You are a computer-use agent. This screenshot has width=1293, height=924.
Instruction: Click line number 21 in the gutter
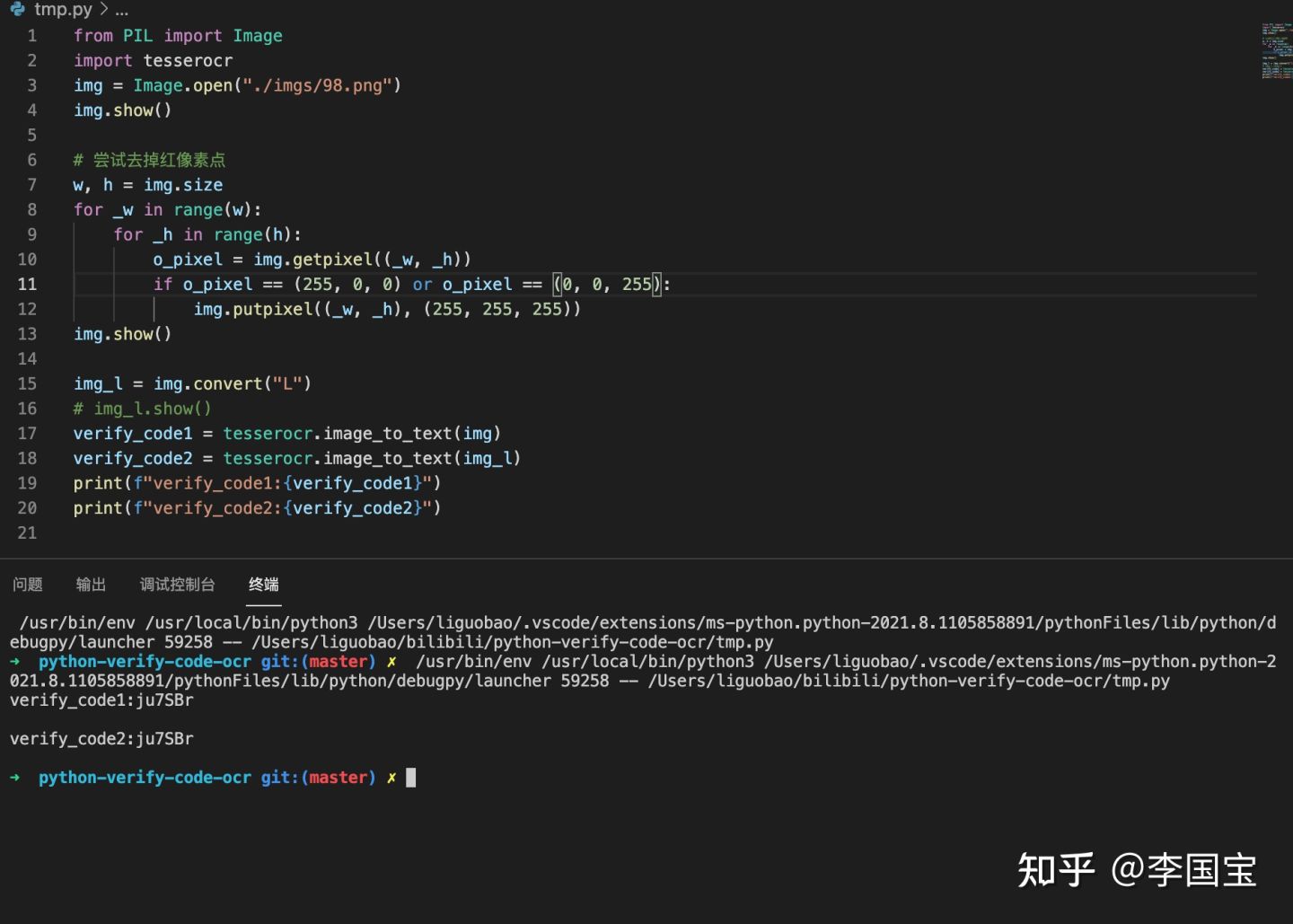pos(28,532)
